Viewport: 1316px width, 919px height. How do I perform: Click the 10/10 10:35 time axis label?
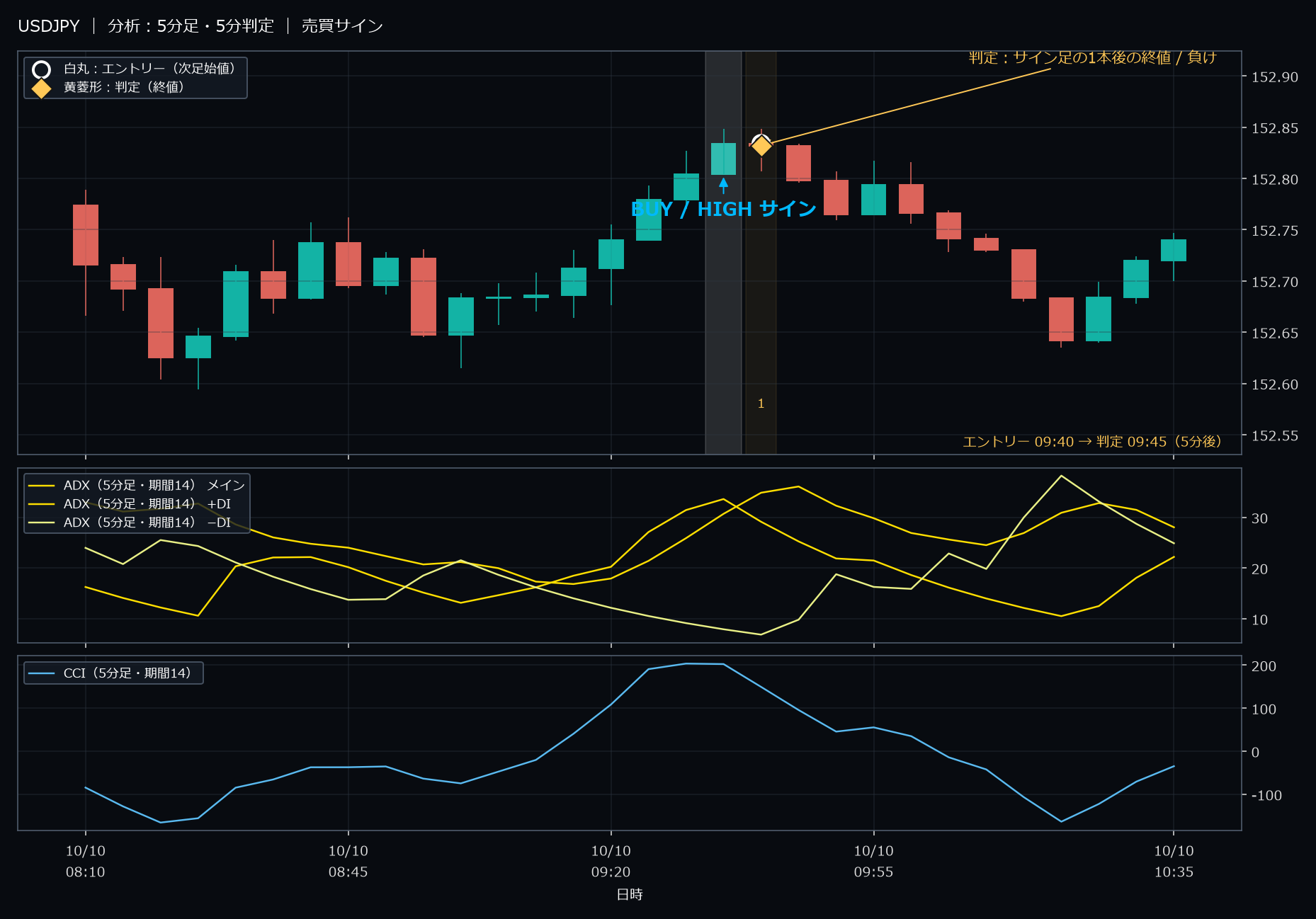click(x=1174, y=861)
